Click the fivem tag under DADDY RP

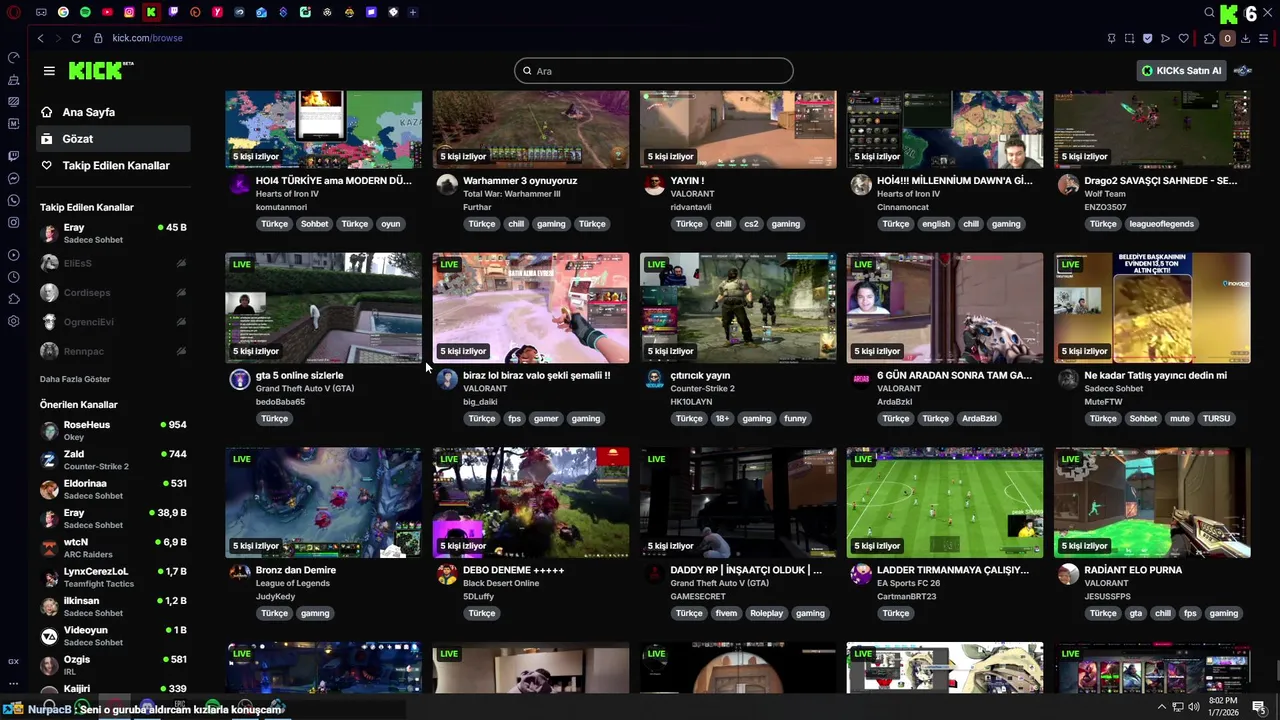(x=726, y=613)
